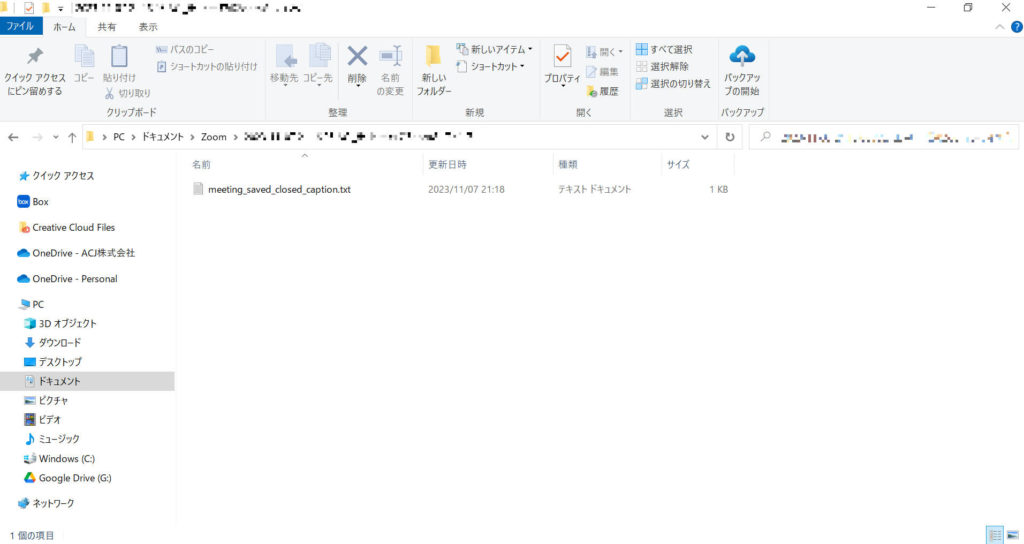Open the File tab
This screenshot has height=544, width=1024.
20,27
